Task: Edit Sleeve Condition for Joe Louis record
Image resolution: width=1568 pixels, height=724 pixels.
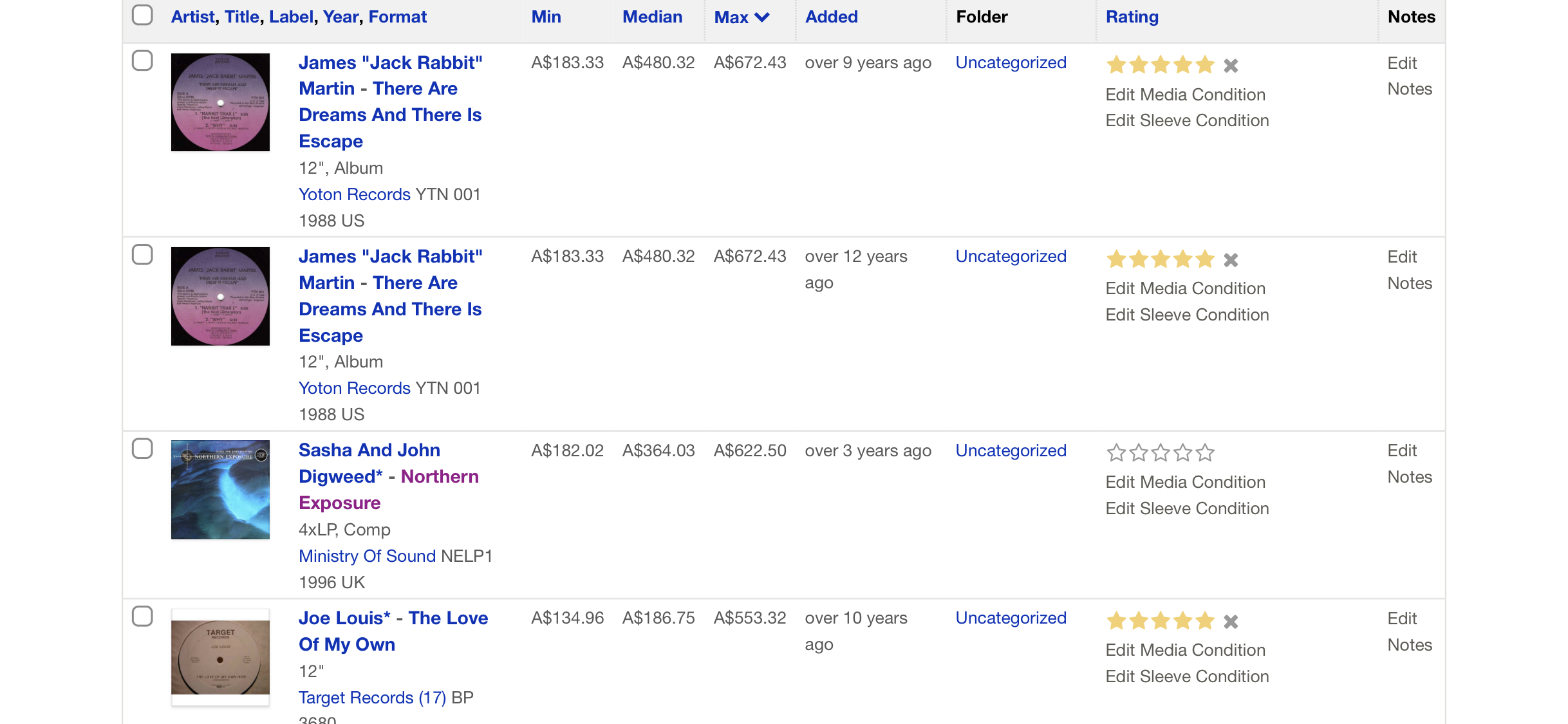Action: (1187, 676)
